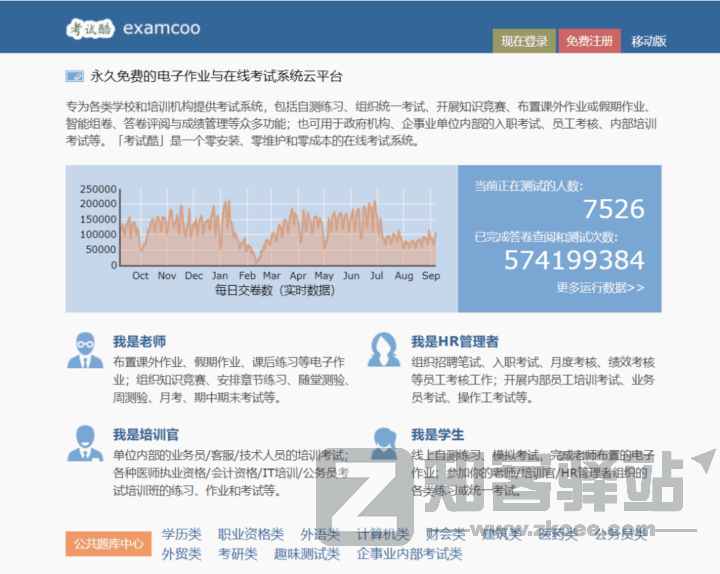Click the daily submissions line chart
The image size is (720, 574).
point(278,227)
